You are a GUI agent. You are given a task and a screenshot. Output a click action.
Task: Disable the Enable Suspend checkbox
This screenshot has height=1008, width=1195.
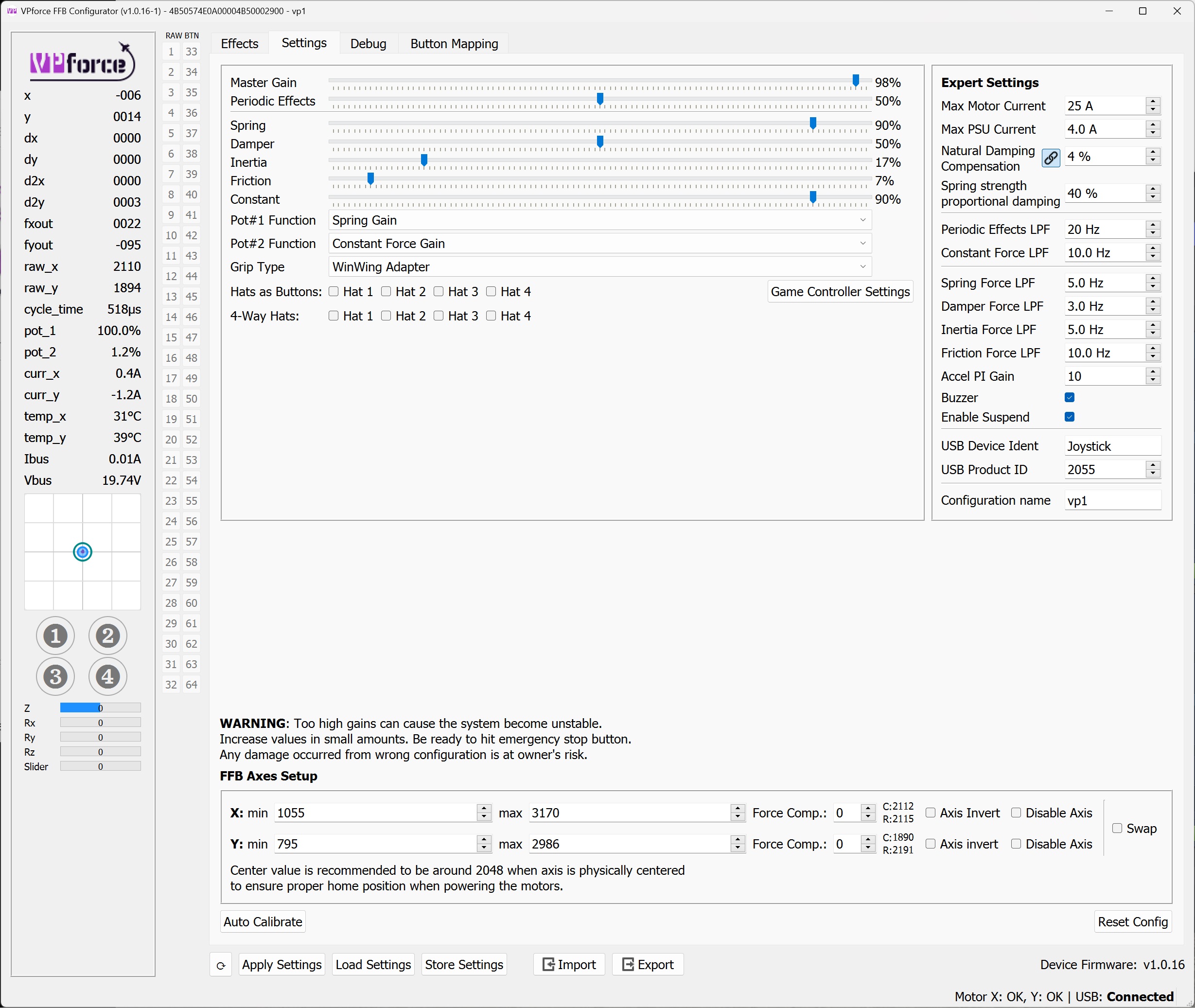1070,417
